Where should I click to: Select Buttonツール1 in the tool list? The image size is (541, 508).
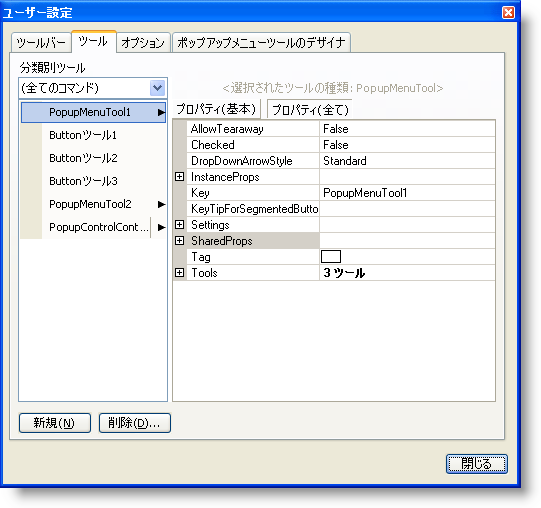(x=94, y=135)
